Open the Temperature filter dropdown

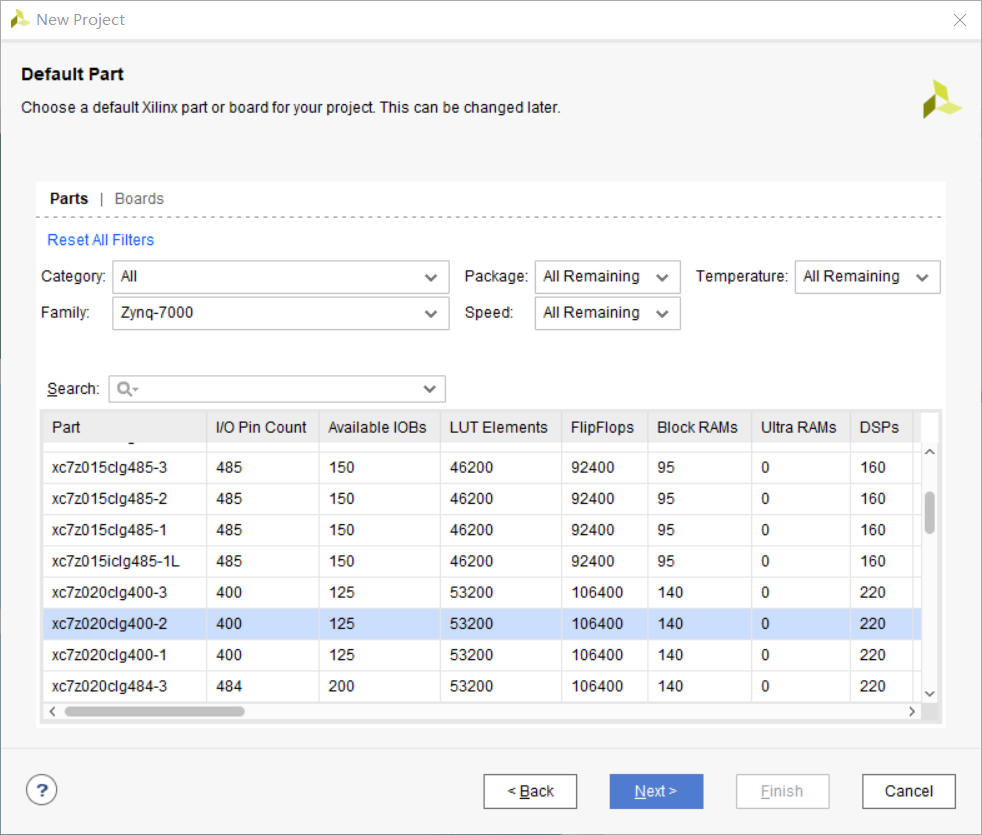coord(867,277)
